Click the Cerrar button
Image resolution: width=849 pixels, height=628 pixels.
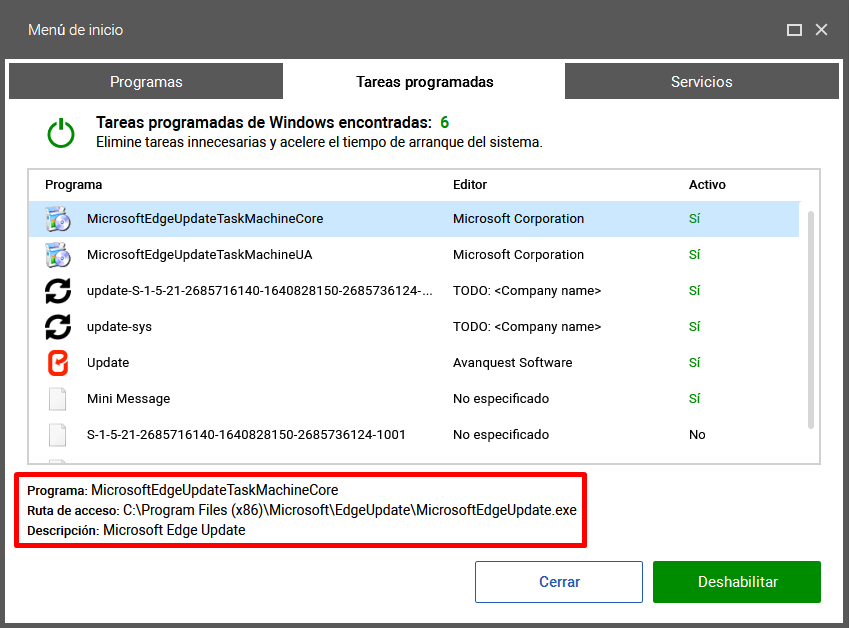(559, 582)
